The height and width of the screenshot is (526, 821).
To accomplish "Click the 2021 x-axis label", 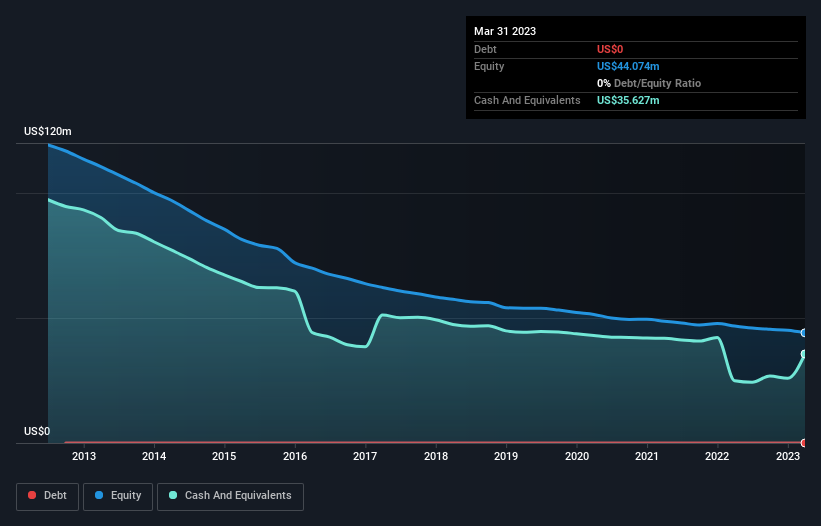I will pyautogui.click(x=647, y=456).
